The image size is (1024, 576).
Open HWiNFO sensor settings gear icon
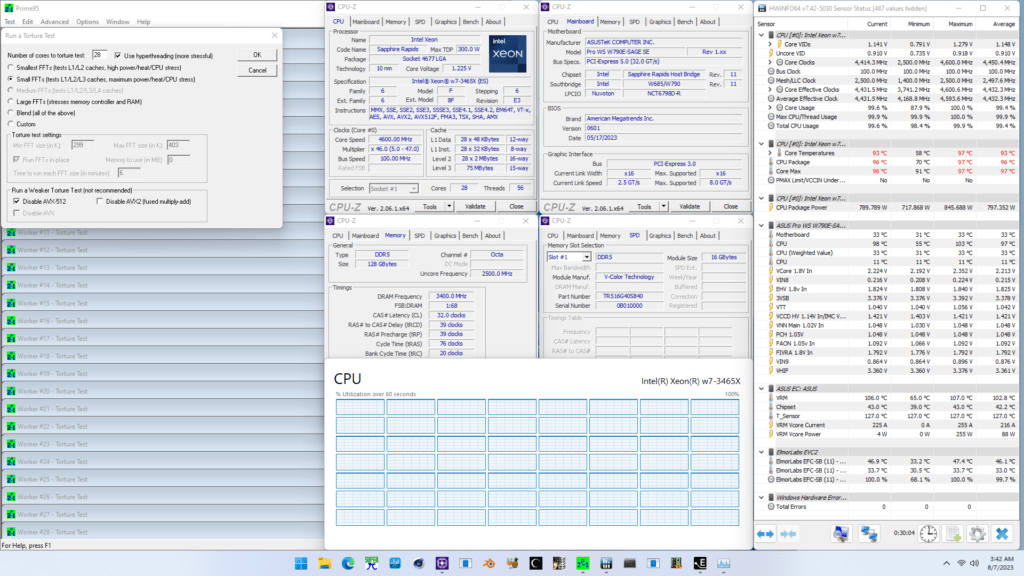[x=977, y=534]
